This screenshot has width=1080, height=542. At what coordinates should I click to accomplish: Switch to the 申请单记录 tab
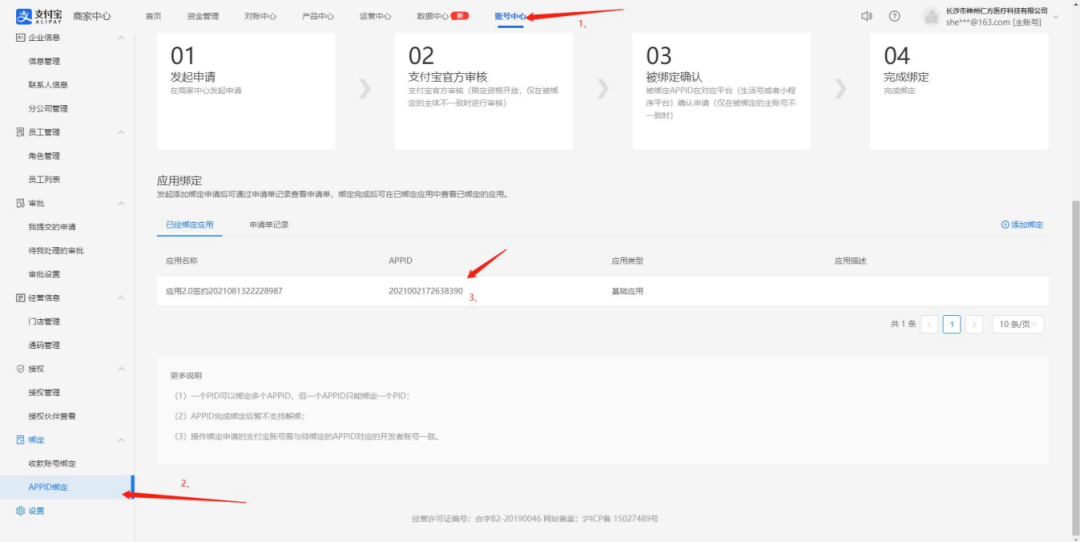pyautogui.click(x=269, y=225)
